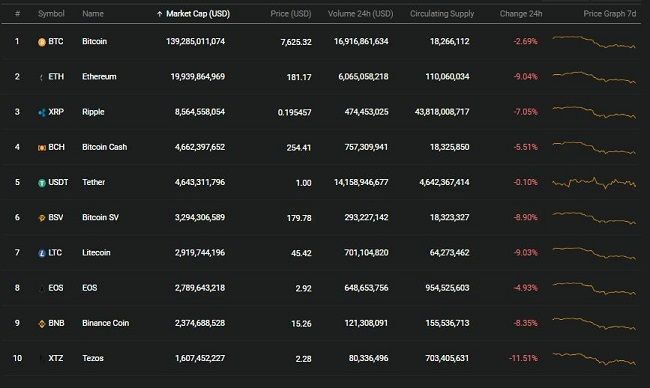Image resolution: width=650 pixels, height=388 pixels.
Task: Click Tether change value -0.10%
Action: click(525, 182)
